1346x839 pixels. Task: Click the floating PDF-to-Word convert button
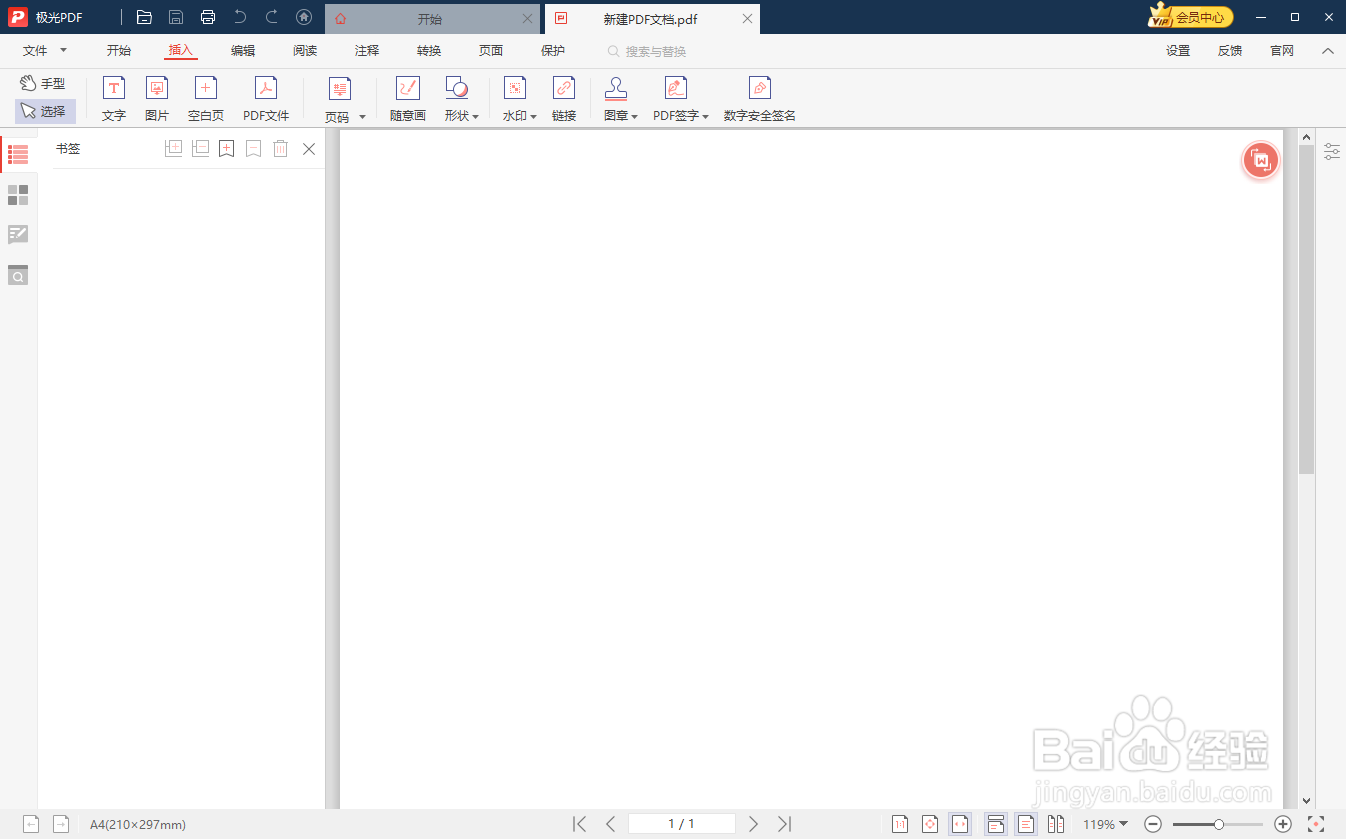[x=1261, y=160]
